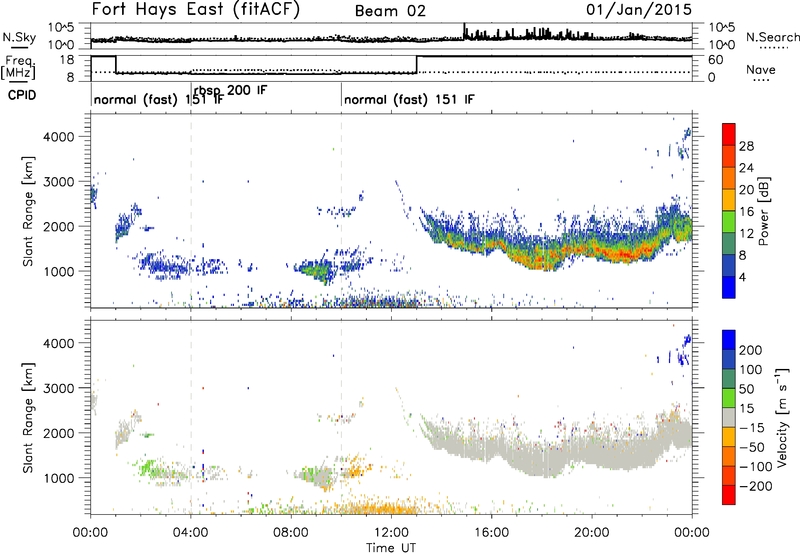The image size is (800, 554).
Task: Click the "4000" tick of the power panel
Action: tap(58, 137)
